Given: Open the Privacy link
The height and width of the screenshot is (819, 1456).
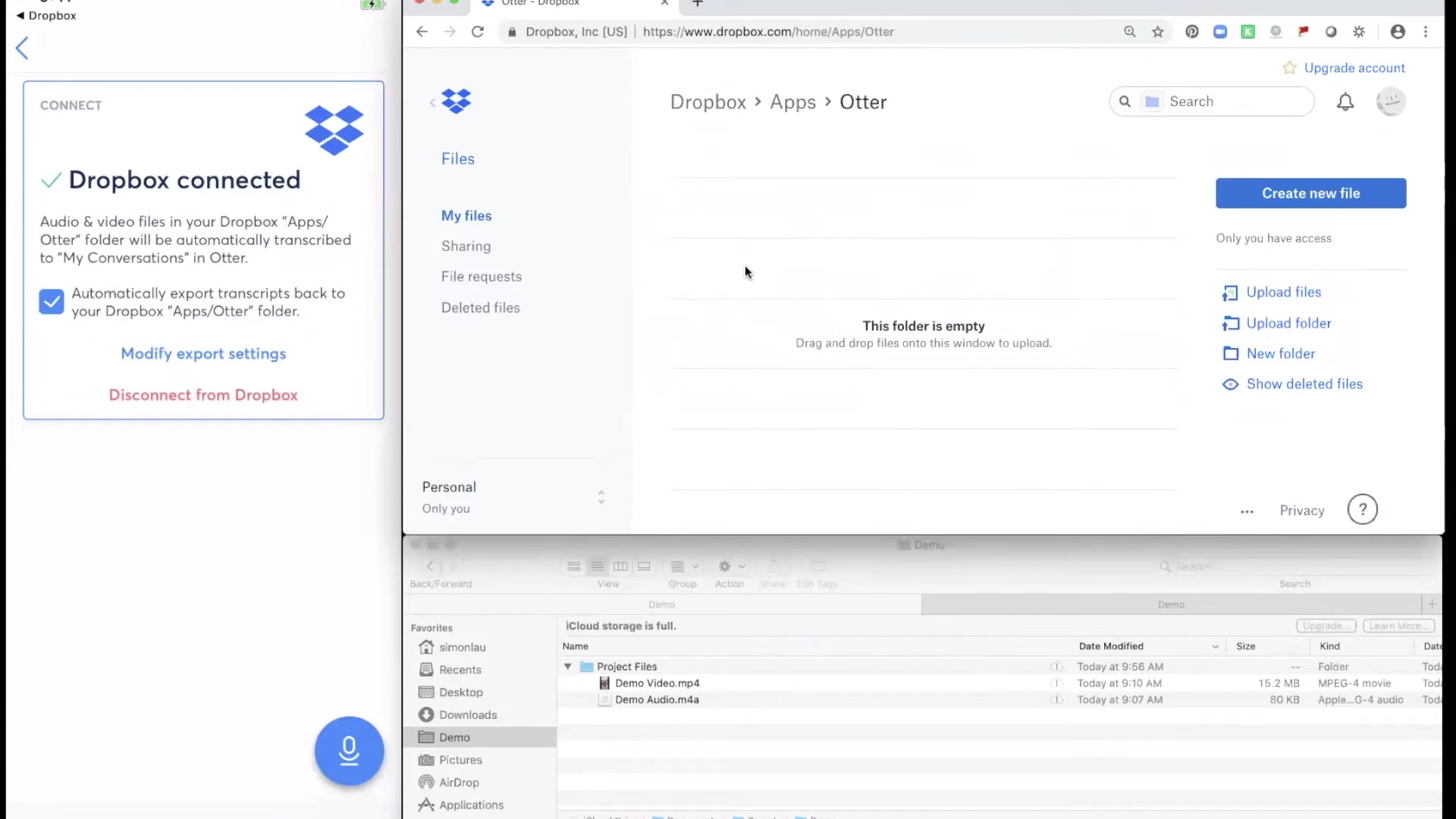Looking at the screenshot, I should [x=1302, y=511].
